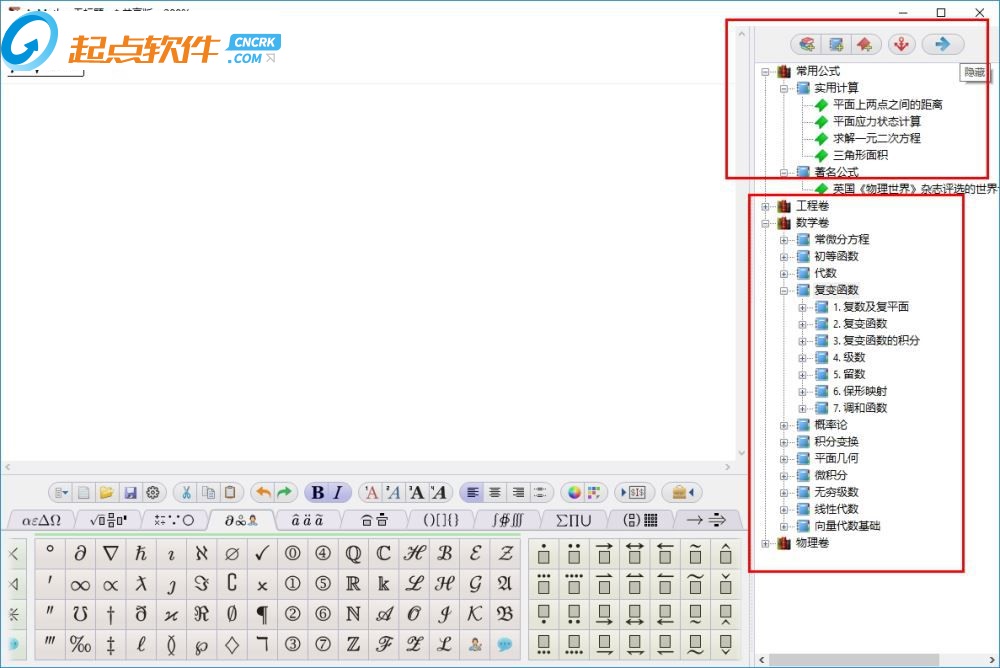
Task: Collapse the 复变函数 chapter
Action: pyautogui.click(x=784, y=290)
